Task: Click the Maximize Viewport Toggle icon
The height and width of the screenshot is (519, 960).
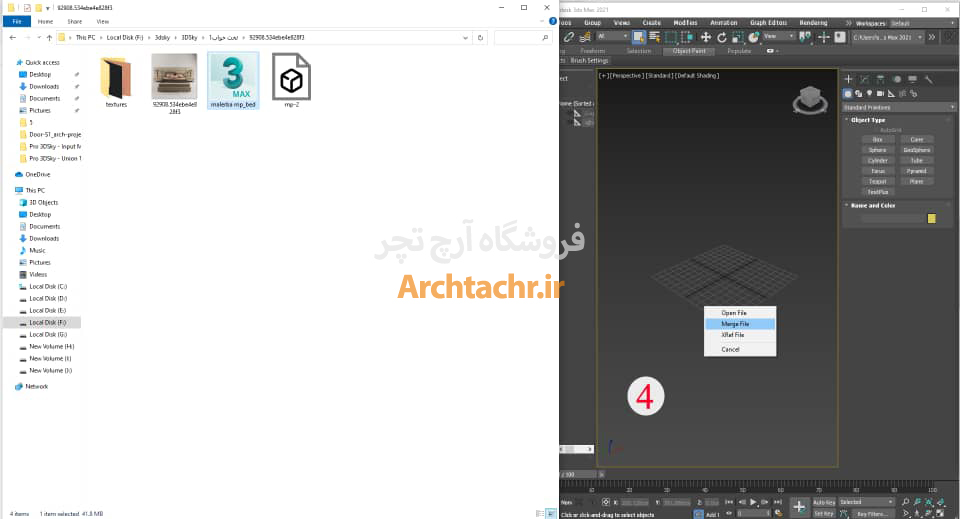Action: tap(940, 513)
